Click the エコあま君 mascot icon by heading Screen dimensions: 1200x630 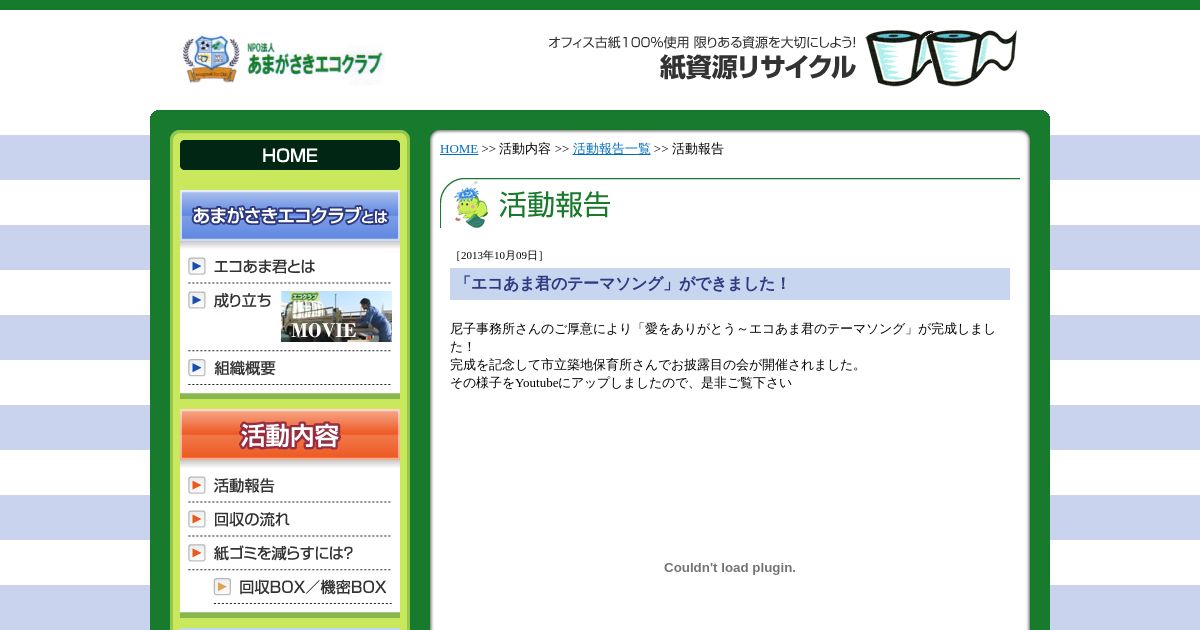click(x=470, y=205)
